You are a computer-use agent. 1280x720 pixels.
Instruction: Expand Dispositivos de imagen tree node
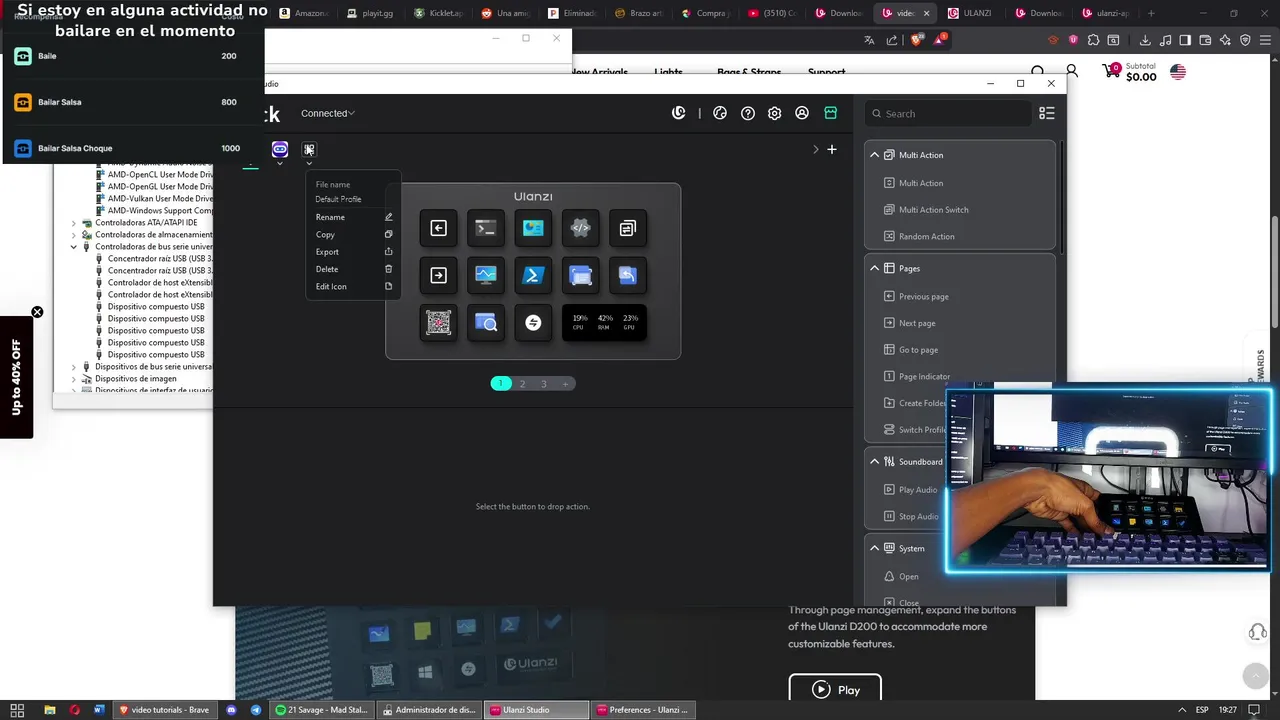click(73, 379)
